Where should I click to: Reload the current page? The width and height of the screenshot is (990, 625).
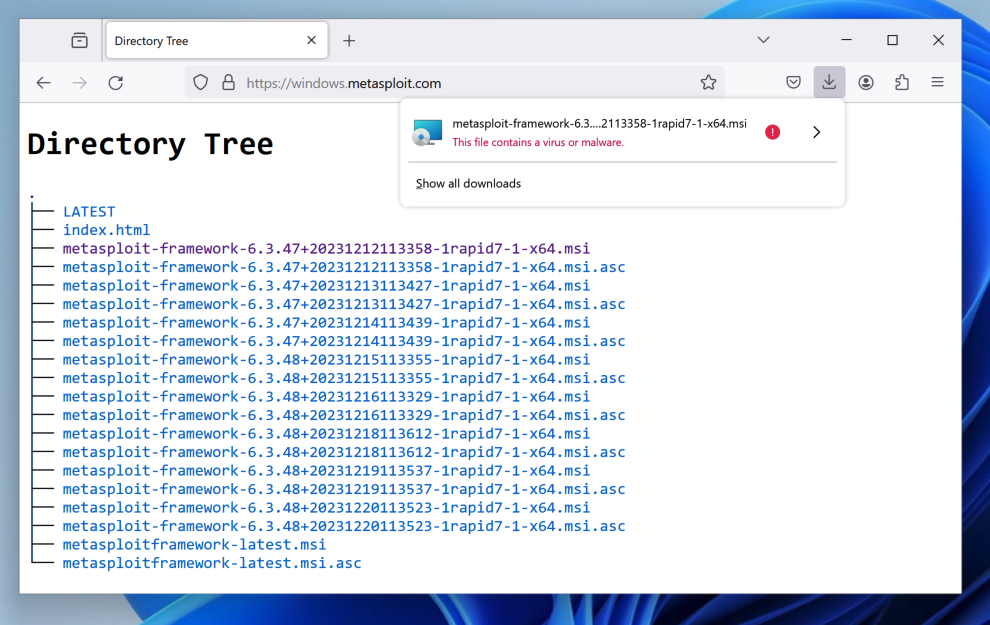[x=116, y=82]
